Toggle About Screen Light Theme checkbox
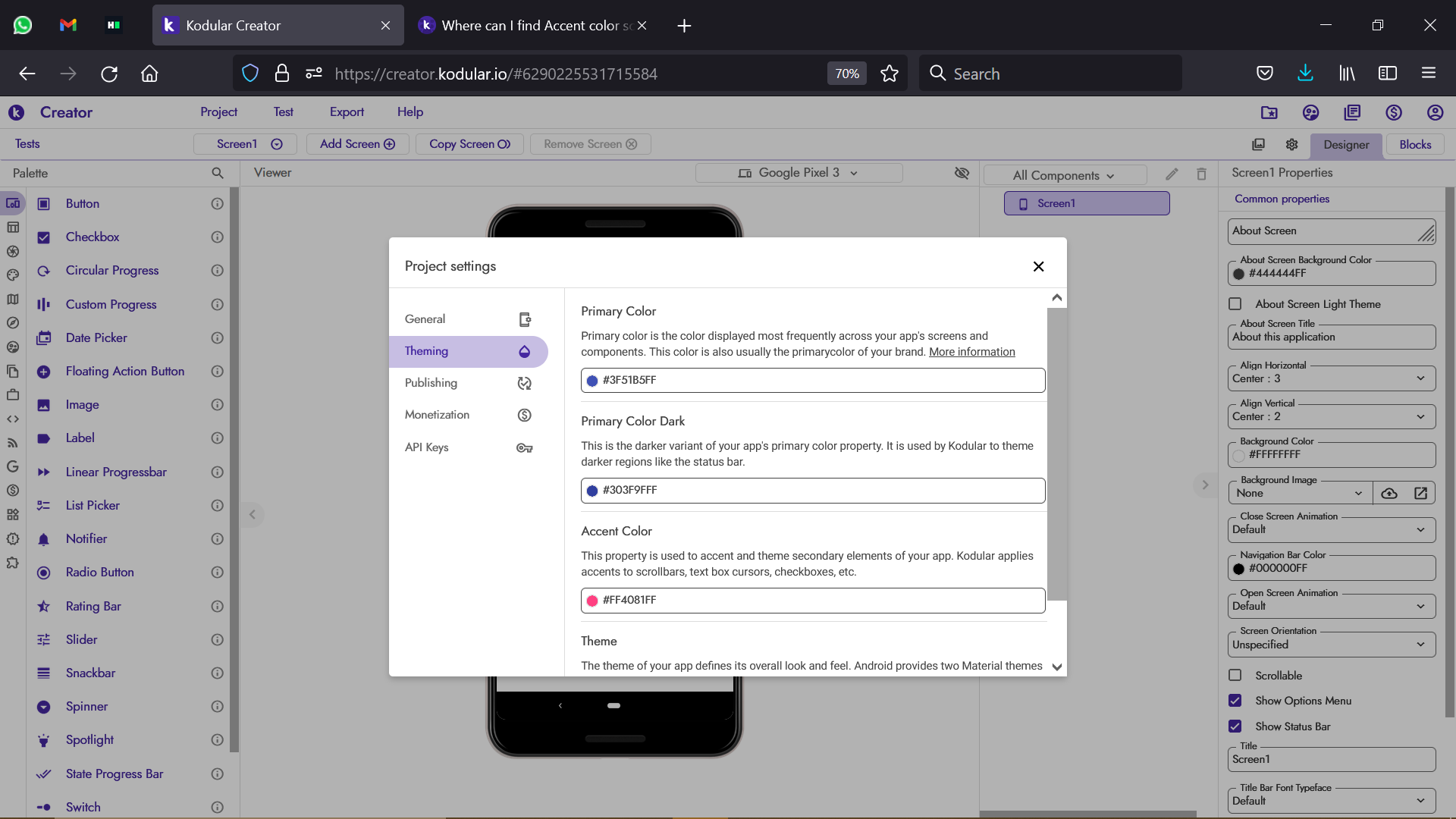 coord(1235,304)
